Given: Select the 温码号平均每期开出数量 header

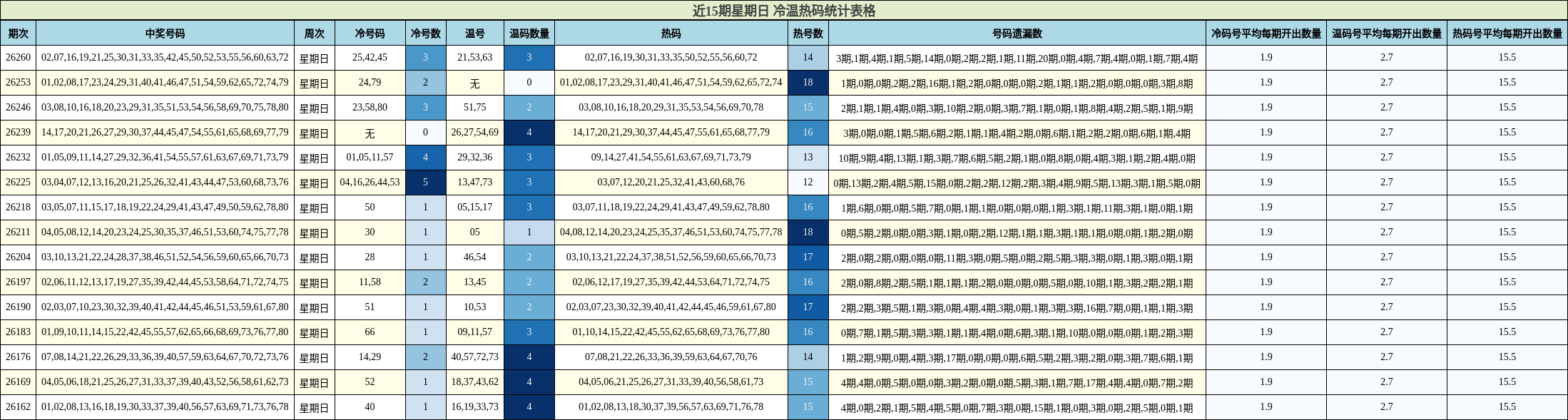Looking at the screenshot, I should tap(1387, 34).
